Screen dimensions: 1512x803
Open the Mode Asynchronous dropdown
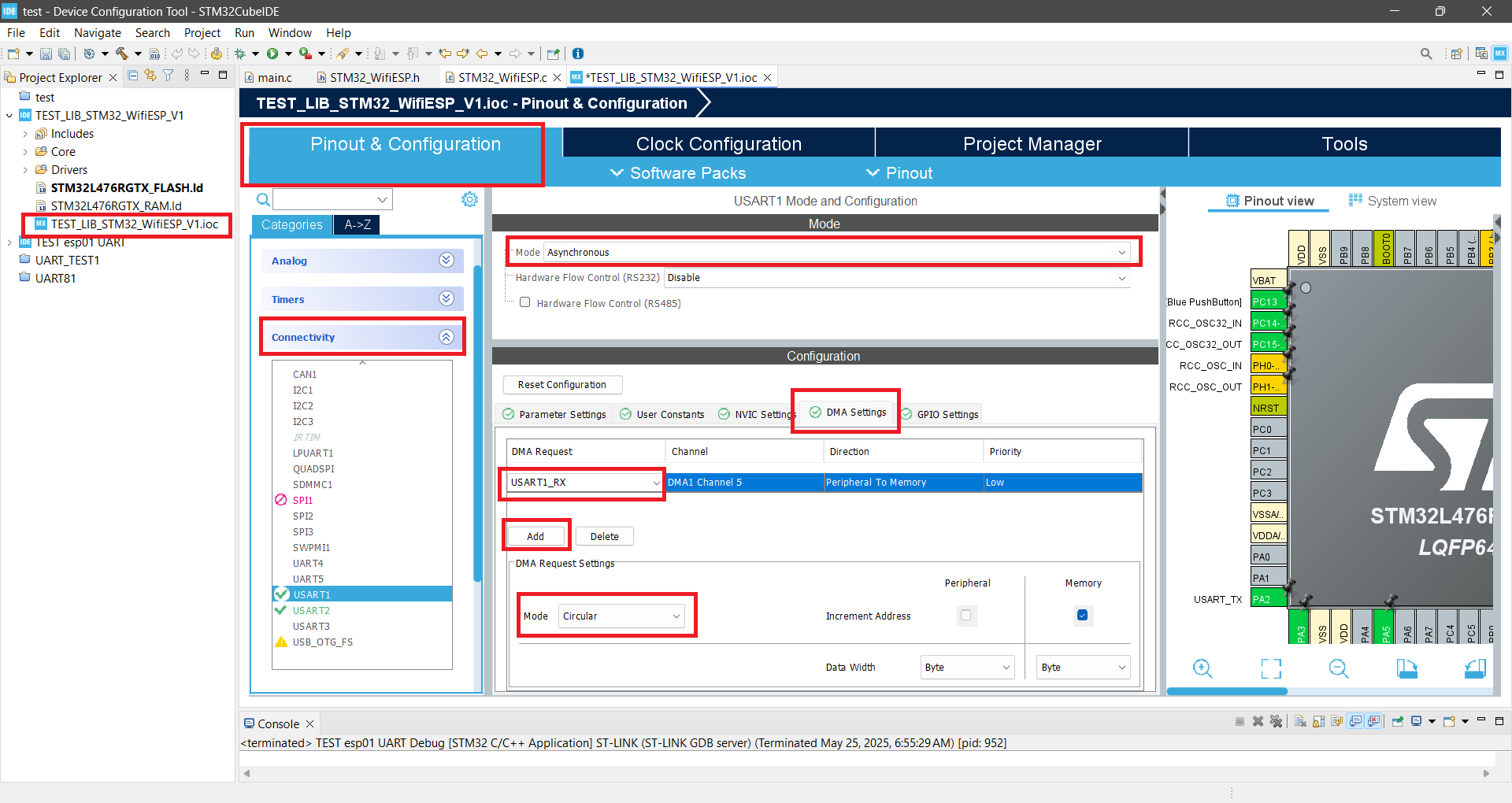(837, 252)
